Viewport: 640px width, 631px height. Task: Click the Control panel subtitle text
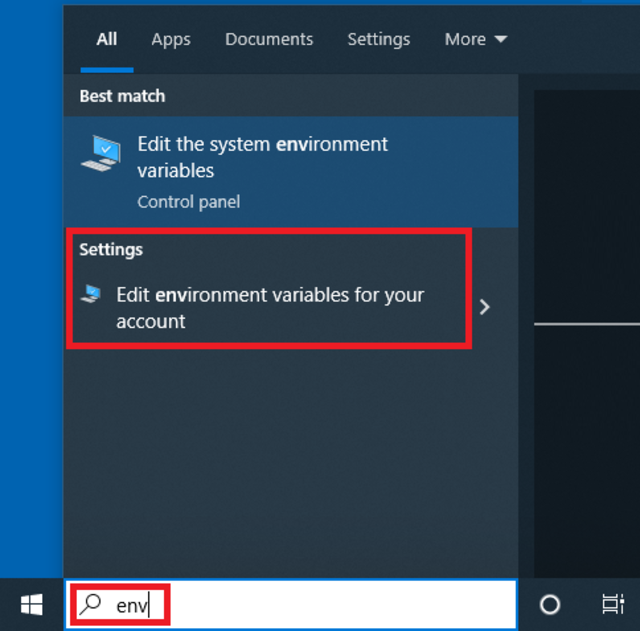coord(189,202)
